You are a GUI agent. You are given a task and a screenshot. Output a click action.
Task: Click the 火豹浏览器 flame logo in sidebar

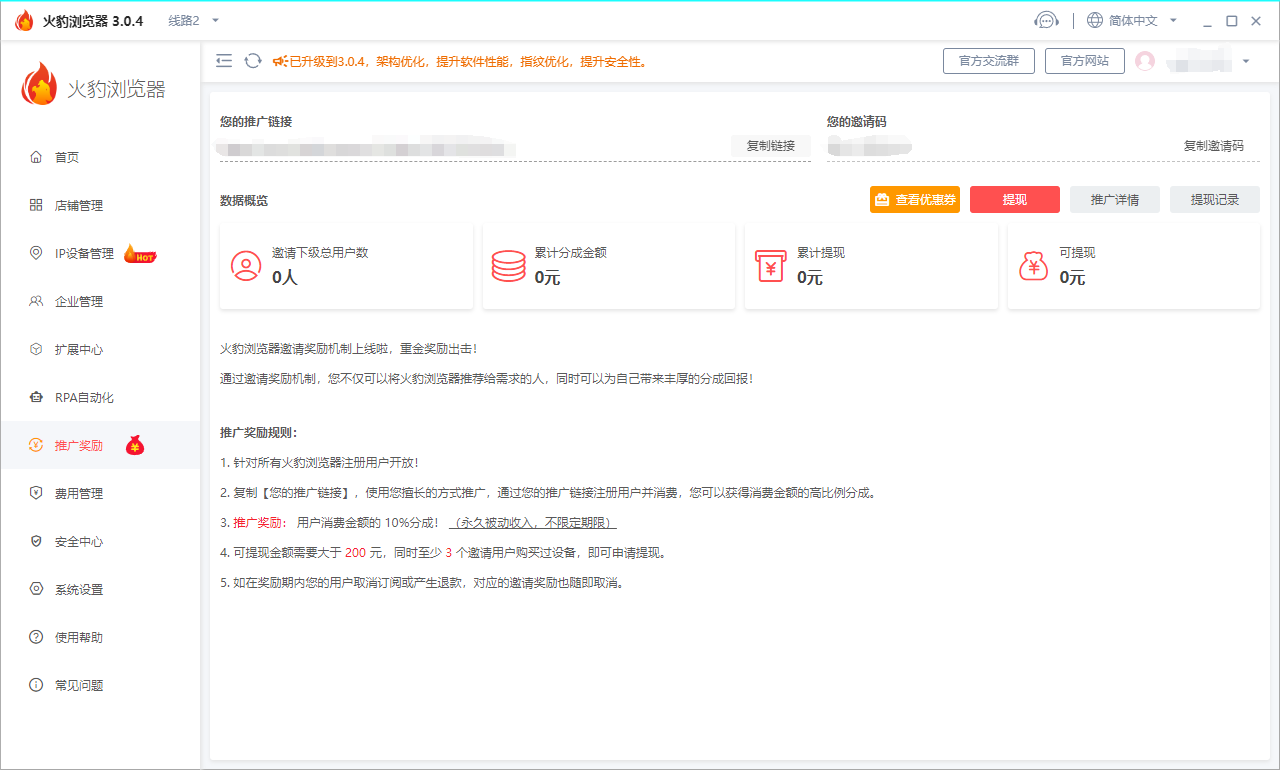39,84
